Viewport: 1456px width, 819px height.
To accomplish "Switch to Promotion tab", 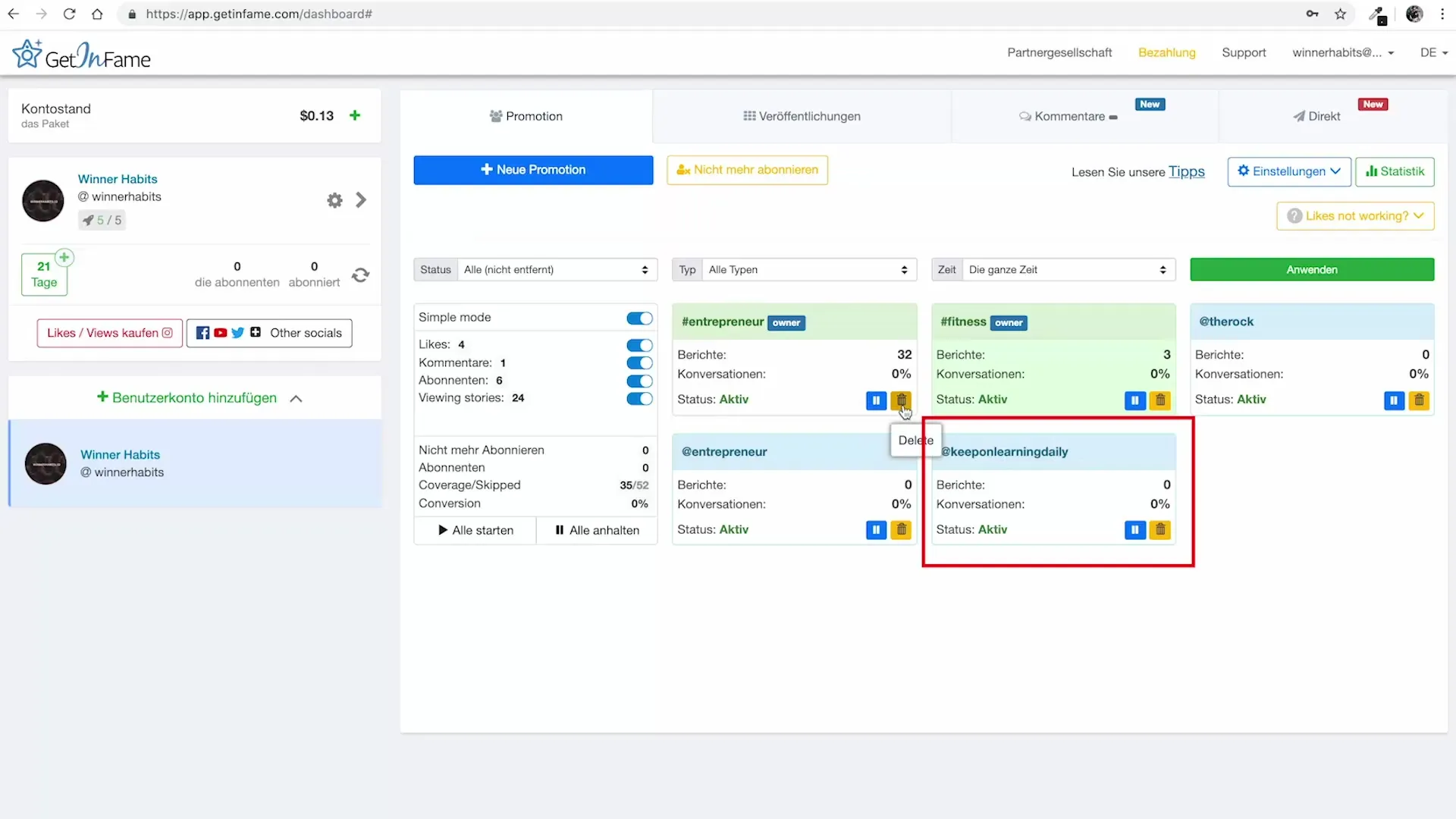I will point(526,116).
